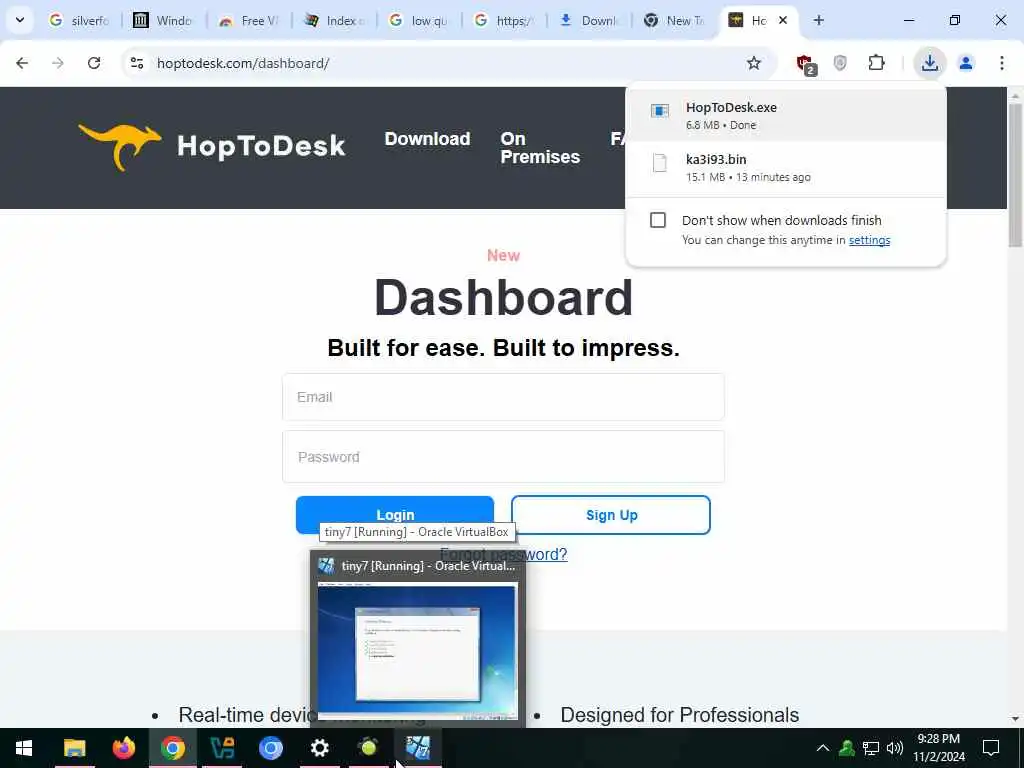Switch to the silverfo Google tab
1024x768 pixels.
(x=78, y=20)
